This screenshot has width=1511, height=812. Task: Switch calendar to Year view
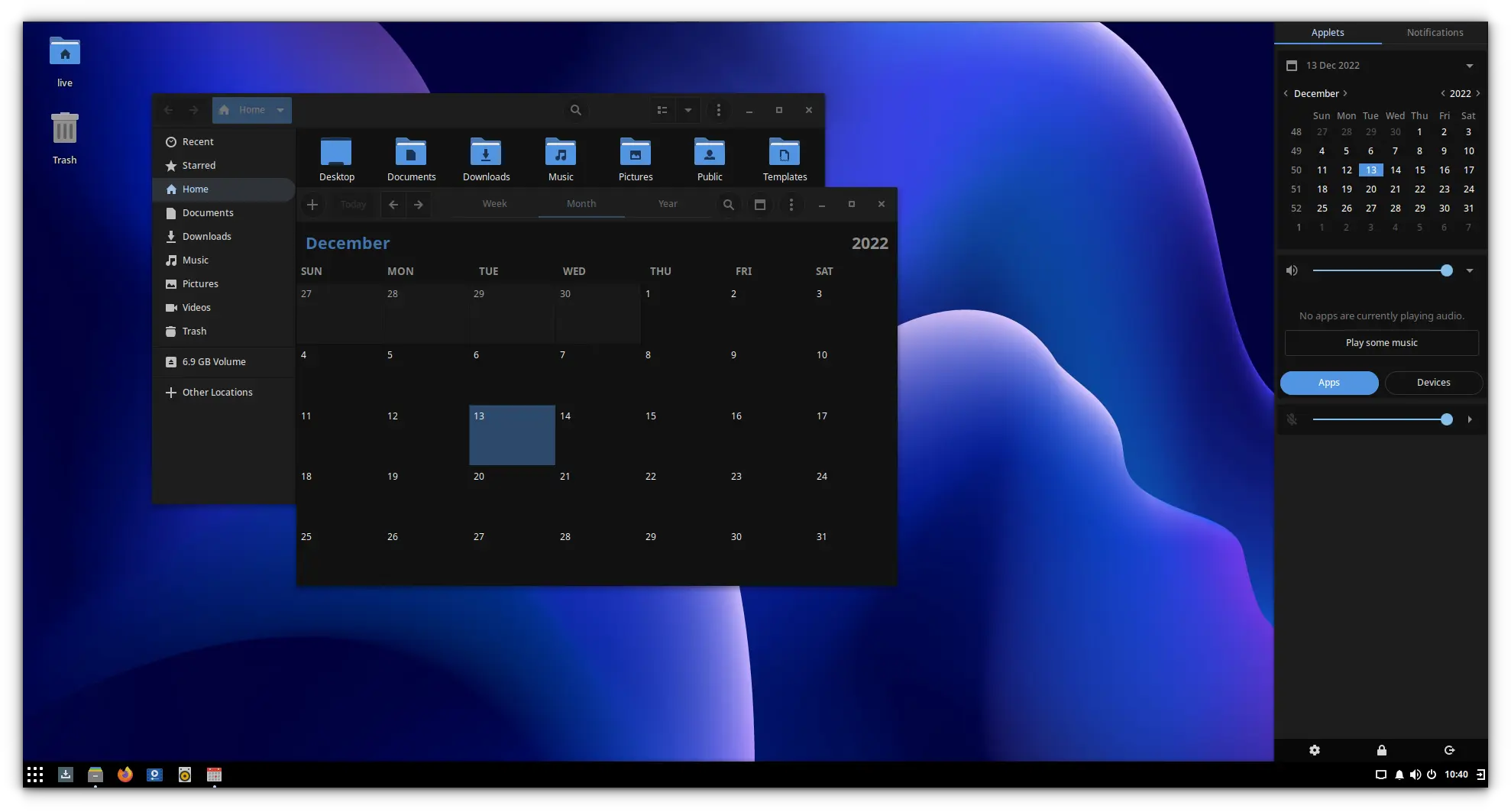[668, 204]
